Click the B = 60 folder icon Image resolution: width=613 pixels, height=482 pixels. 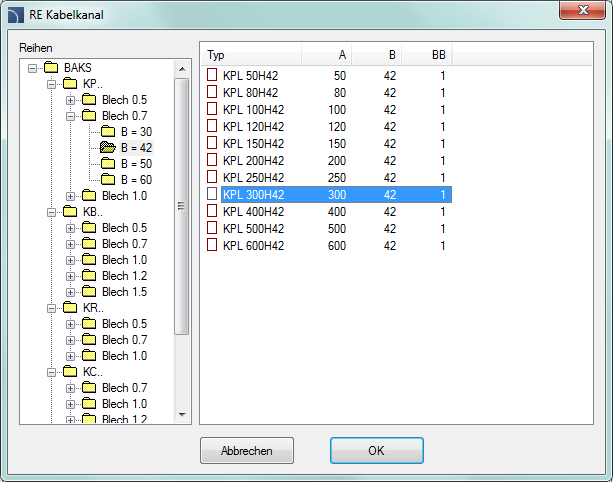(x=107, y=180)
